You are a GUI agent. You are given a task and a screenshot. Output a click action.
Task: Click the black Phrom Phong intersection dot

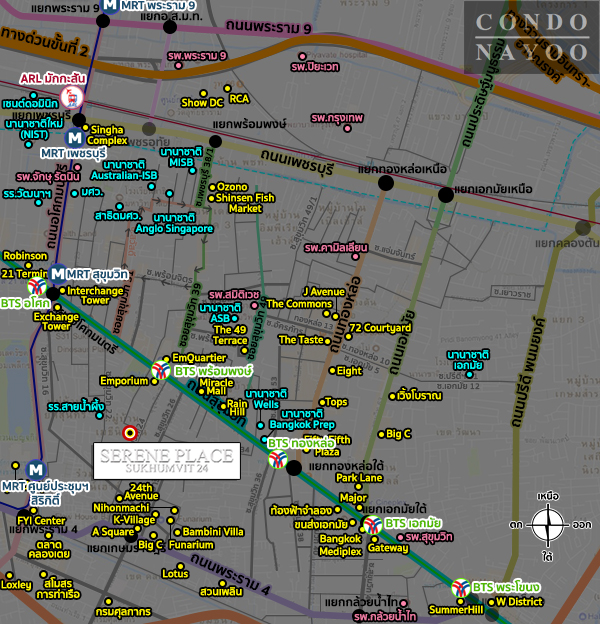pyautogui.click(x=215, y=141)
